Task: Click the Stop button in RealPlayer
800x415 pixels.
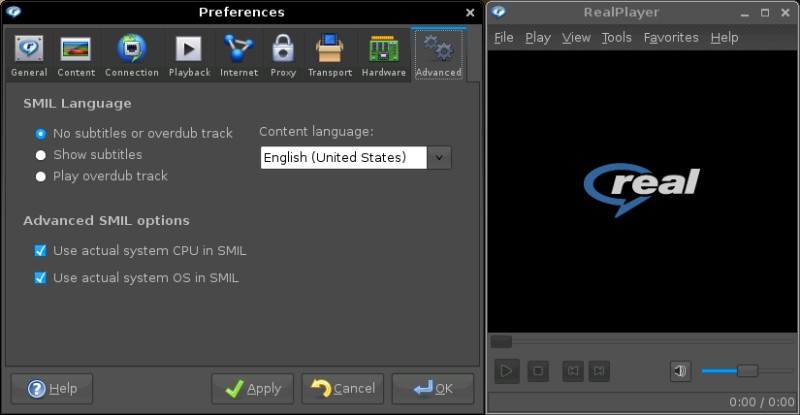Action: 538,371
